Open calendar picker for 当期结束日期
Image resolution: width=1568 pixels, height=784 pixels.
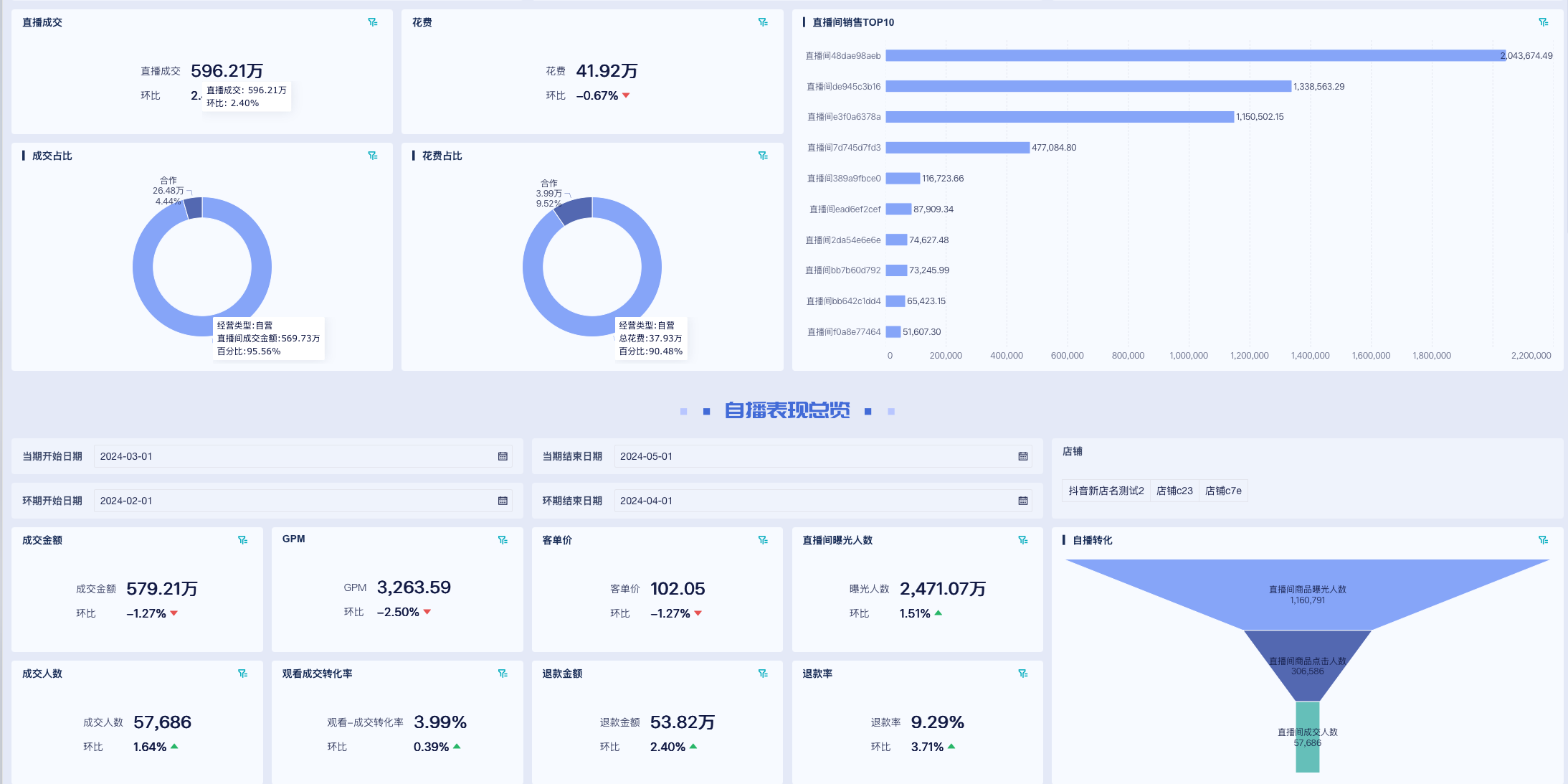(x=1023, y=456)
